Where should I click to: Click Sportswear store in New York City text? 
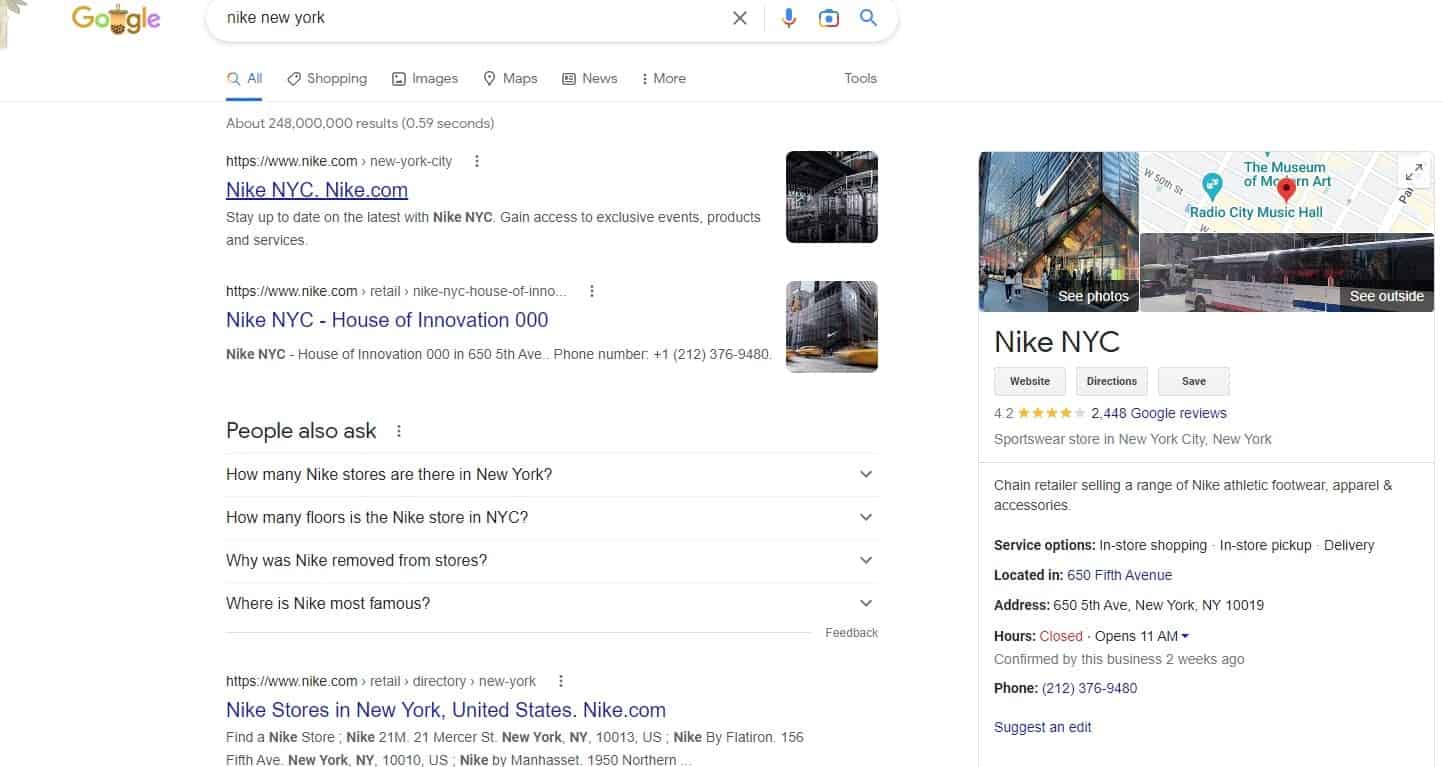click(x=1133, y=439)
